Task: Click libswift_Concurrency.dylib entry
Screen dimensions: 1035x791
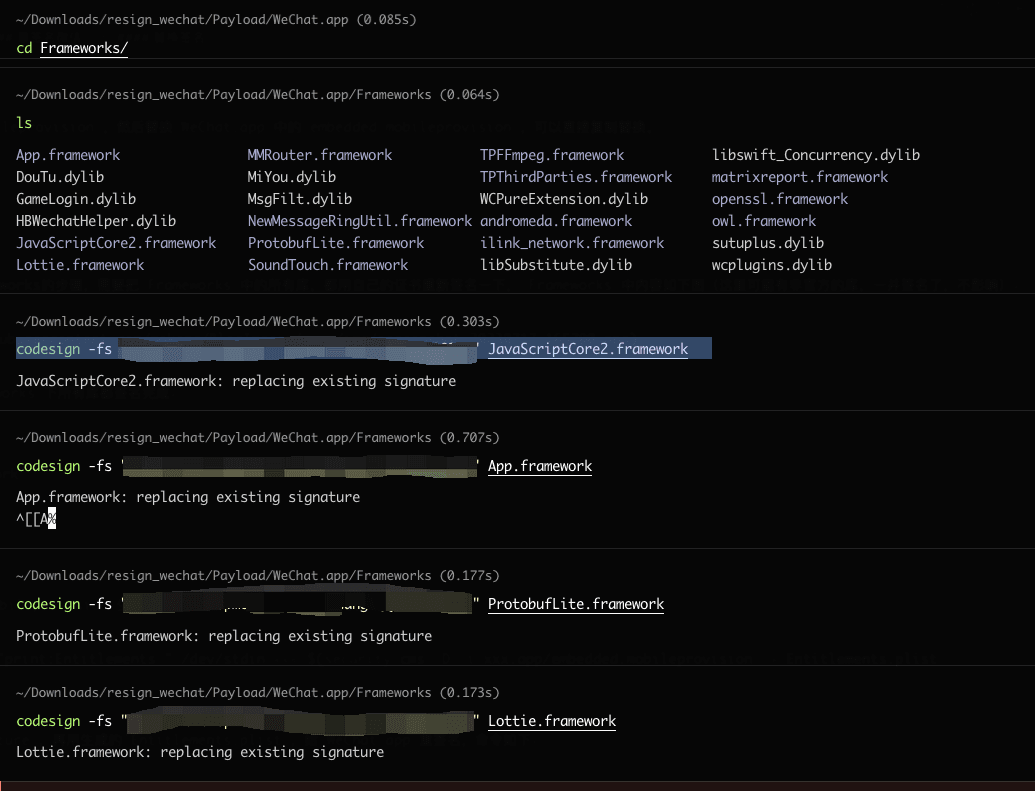Action: coord(816,155)
